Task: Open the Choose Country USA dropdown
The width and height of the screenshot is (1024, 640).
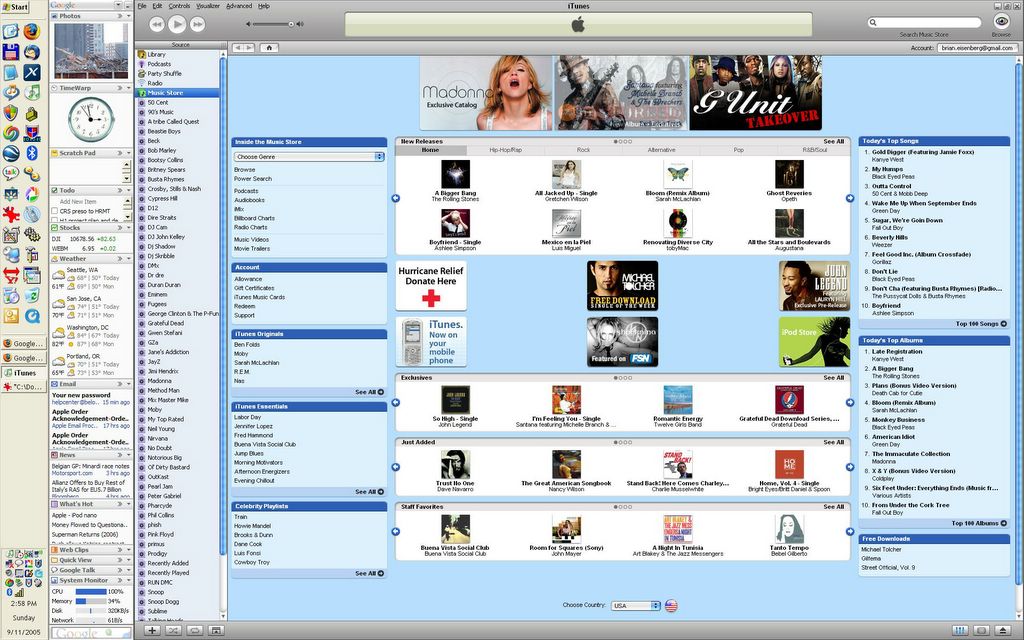Action: 636,605
